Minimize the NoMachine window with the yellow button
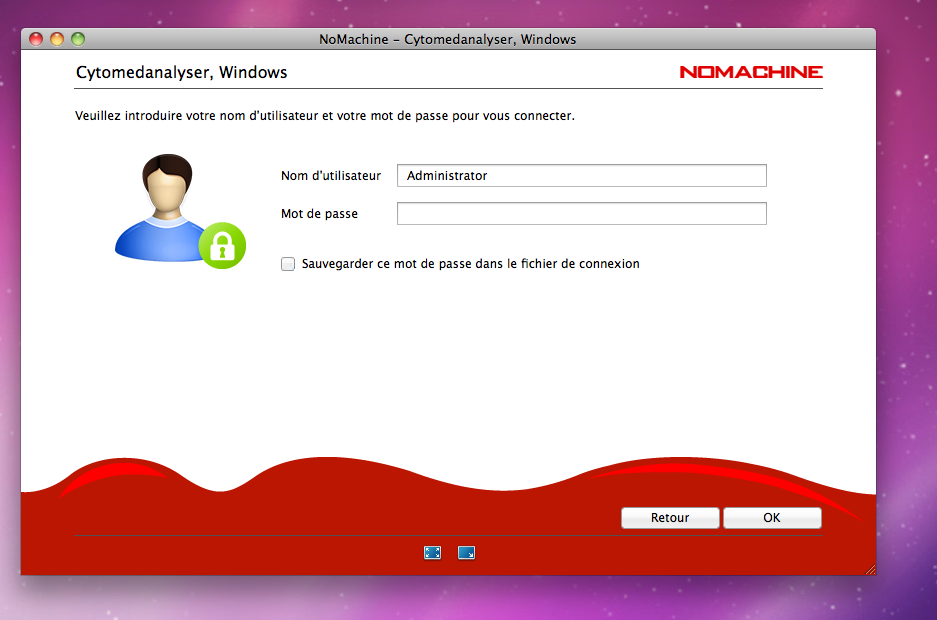The width and height of the screenshot is (937, 620). [x=57, y=39]
